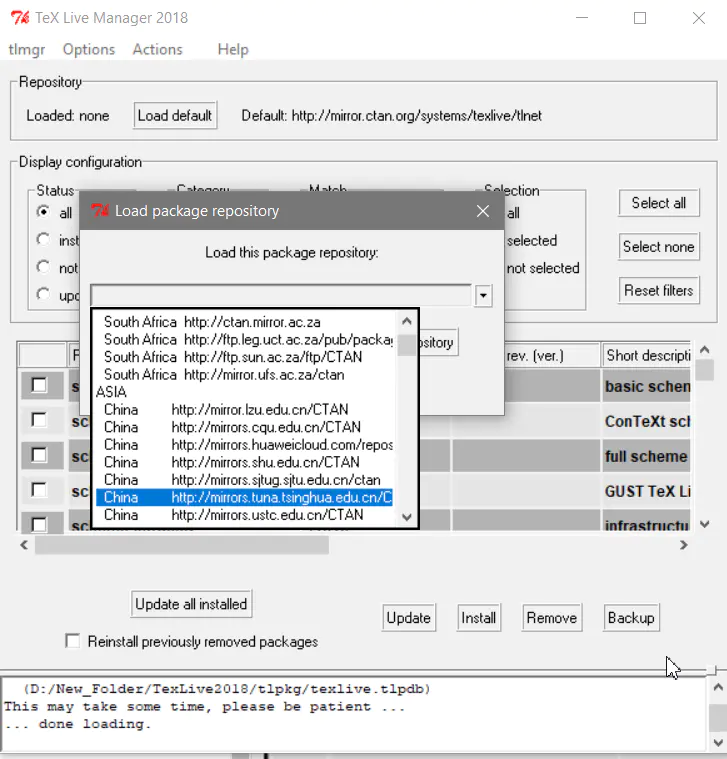Open the repository URL dropdown arrow
This screenshot has height=759, width=727.
[x=484, y=295]
